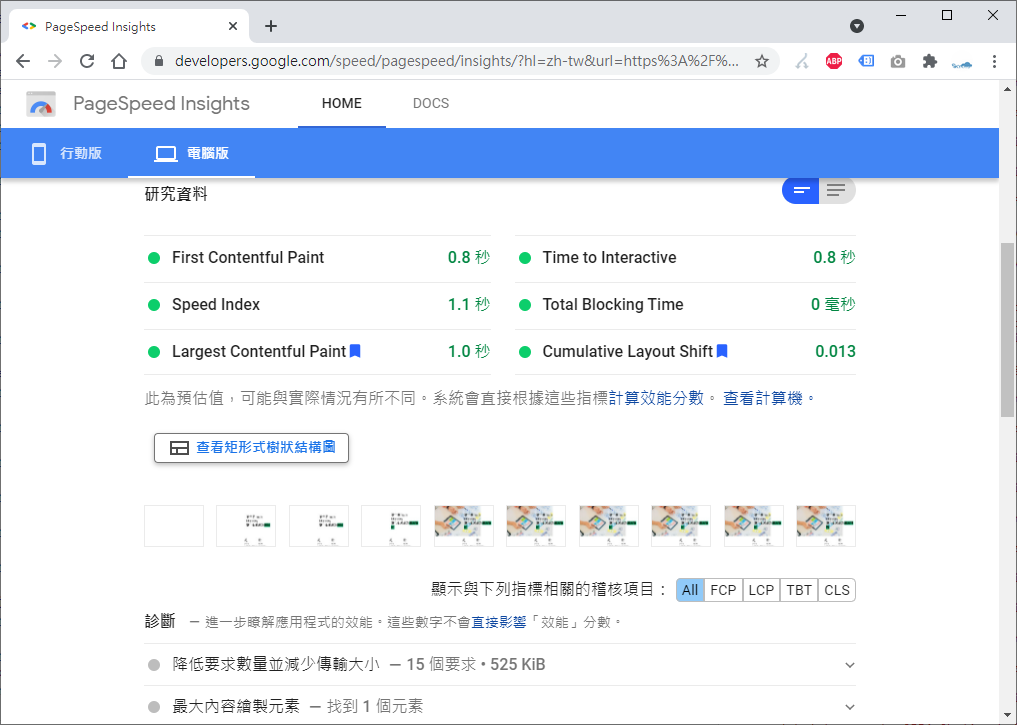Screen dimensions: 1017x725
Task: Go back to the previous page
Action: [23, 61]
